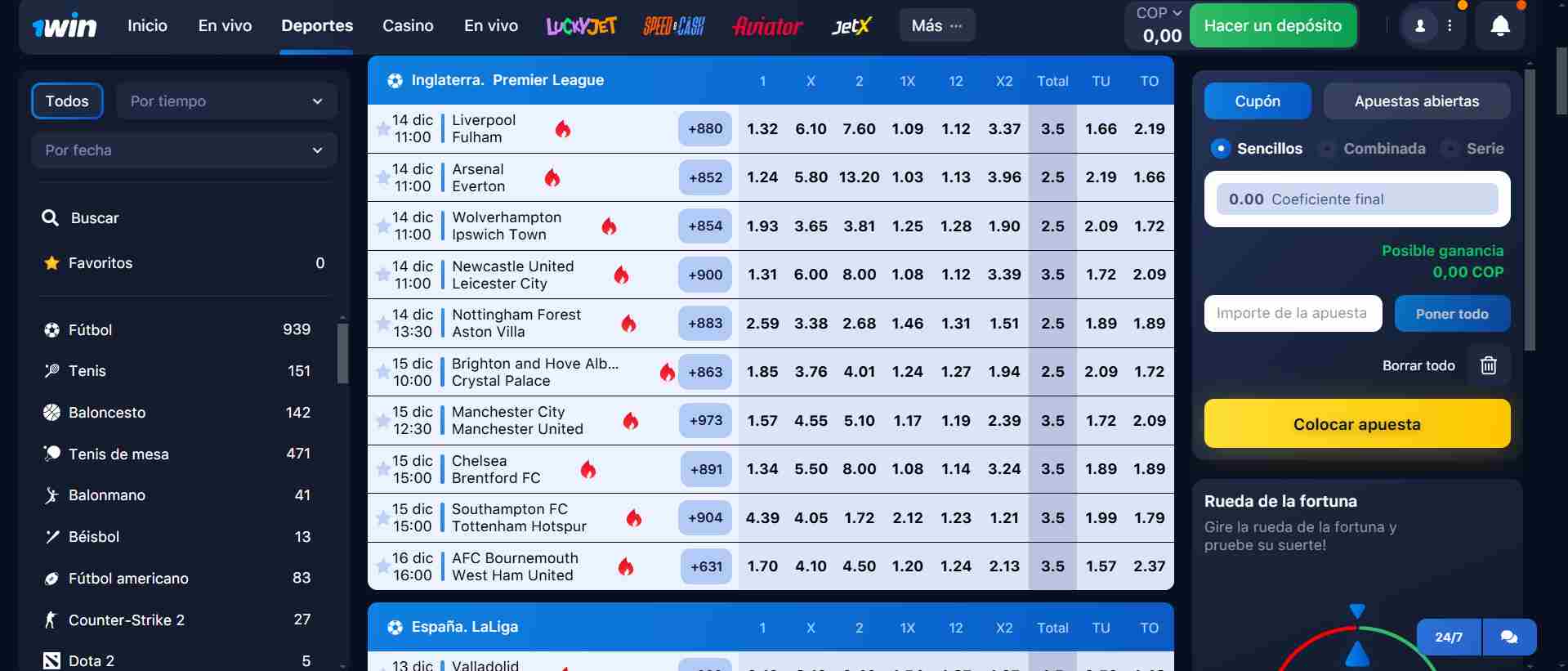This screenshot has height=671, width=1568.
Task: Expand +631 markets for Bournemouth West Ham
Action: (x=706, y=566)
